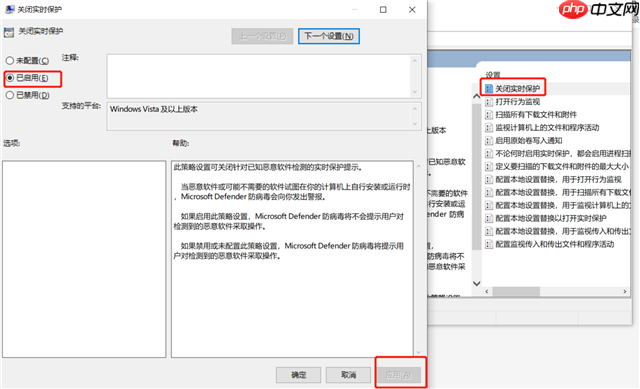The height and width of the screenshot is (389, 640).
Task: Click the background window vertical scroll down arrow
Action: pyautogui.click(x=476, y=283)
